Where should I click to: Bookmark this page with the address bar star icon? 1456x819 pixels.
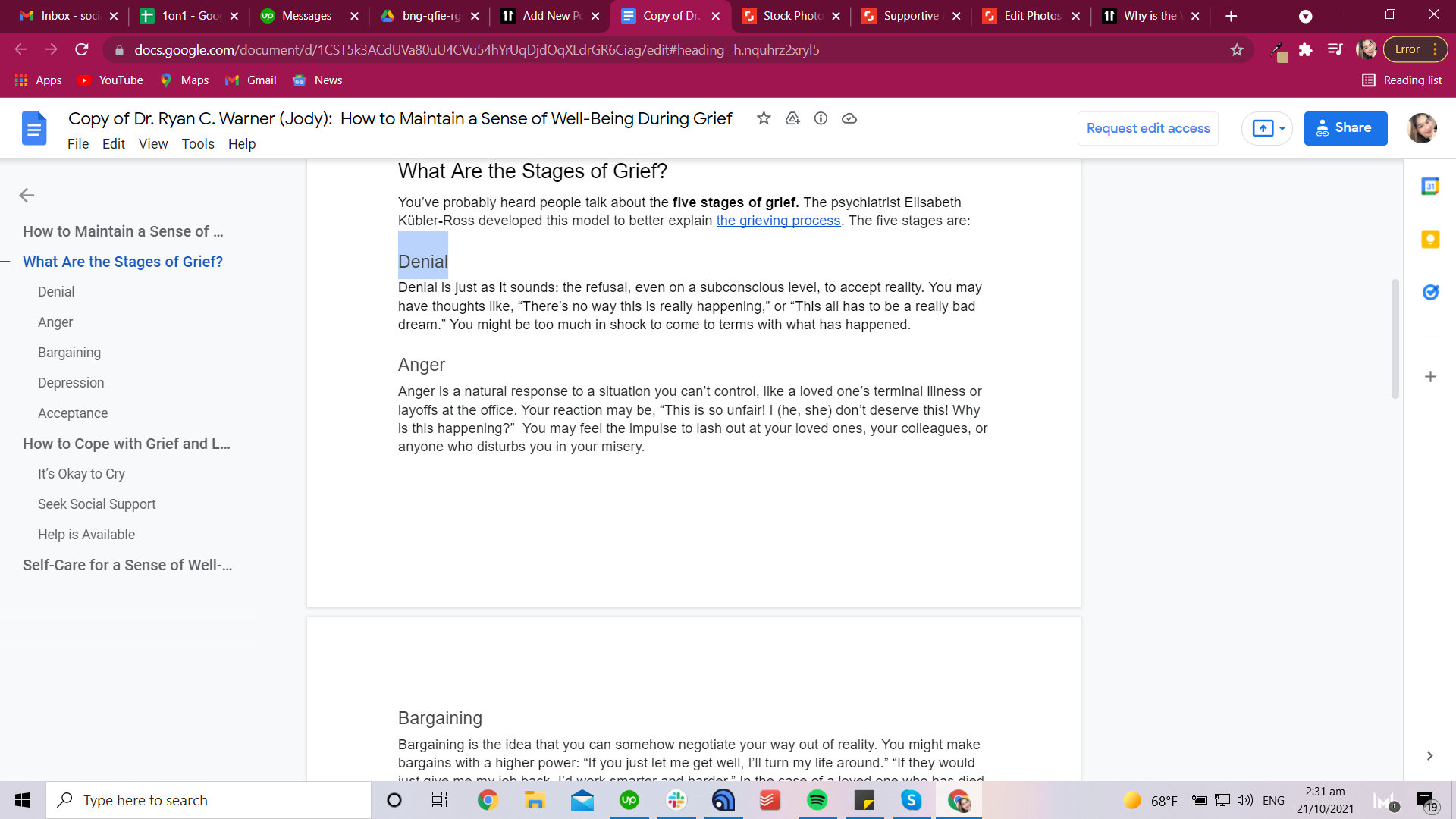coord(1237,50)
